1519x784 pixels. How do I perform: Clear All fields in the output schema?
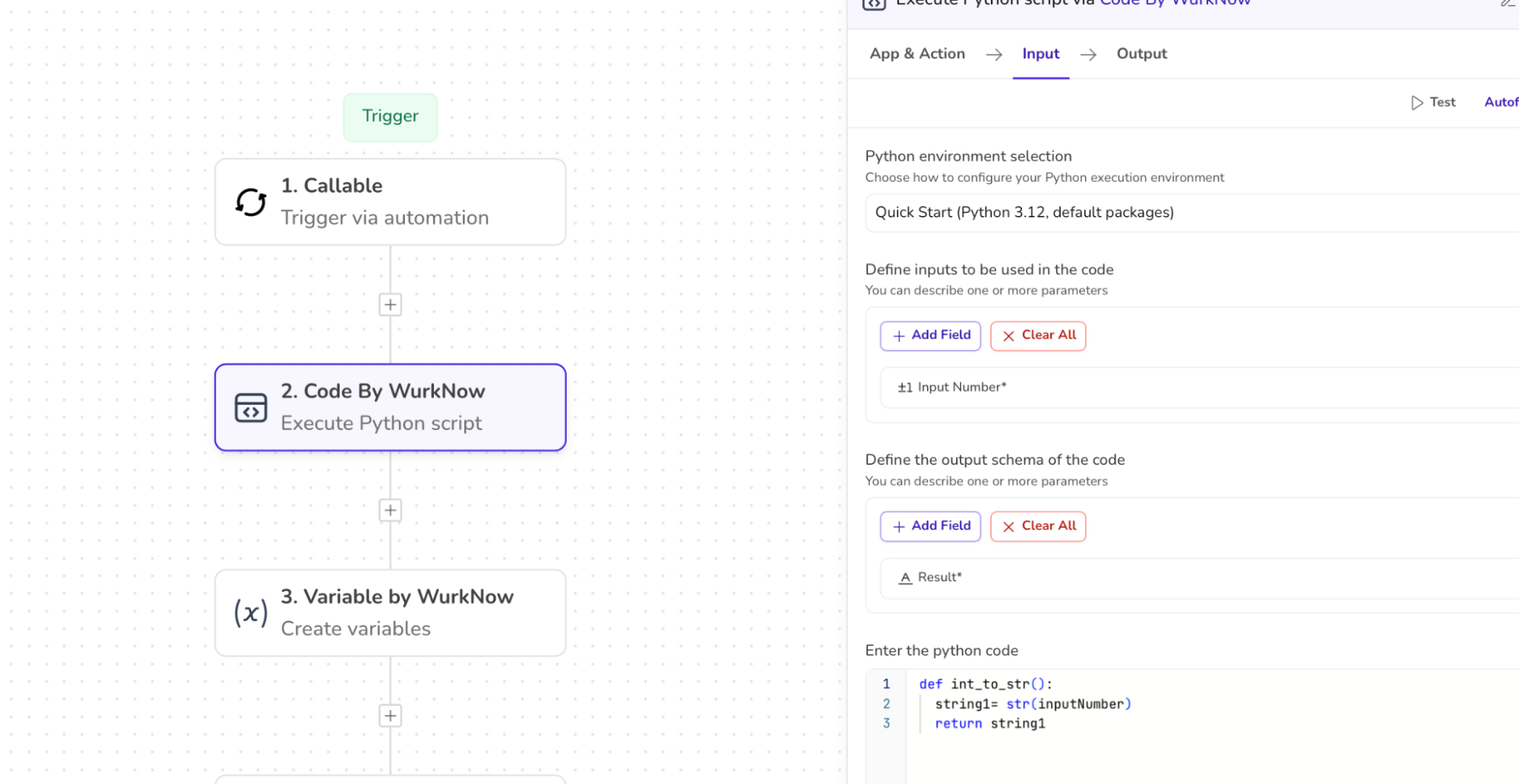1037,526
